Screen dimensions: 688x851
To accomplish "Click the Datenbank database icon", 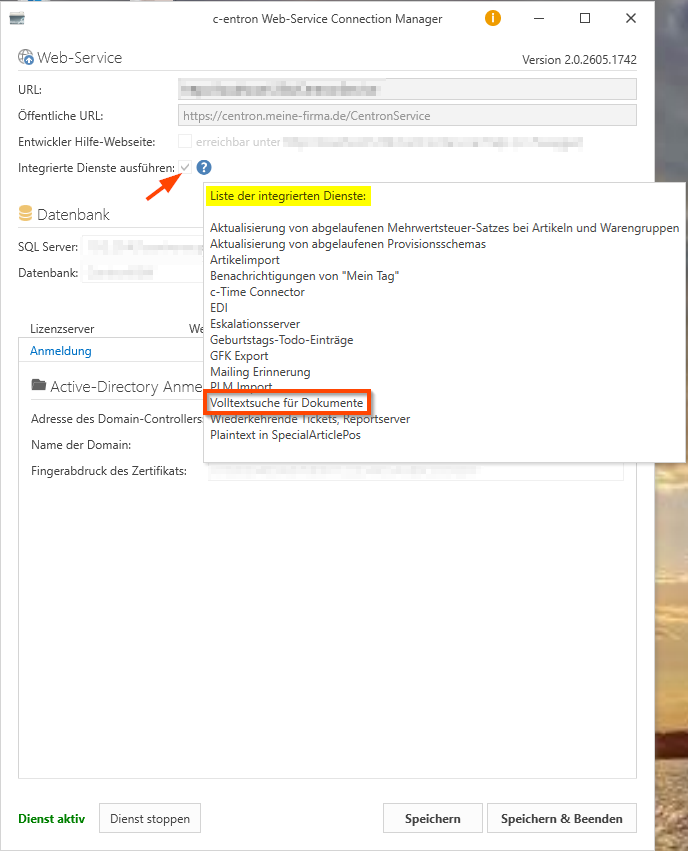I will [x=26, y=213].
